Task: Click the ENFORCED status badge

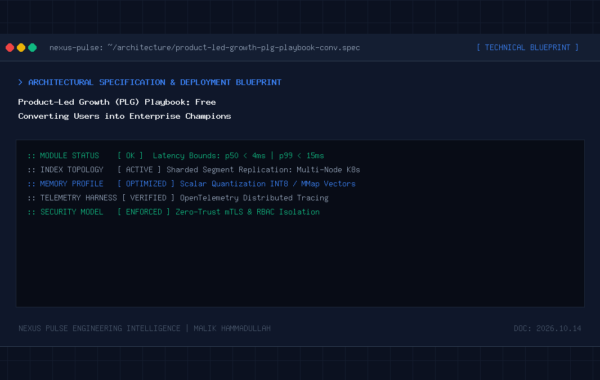Action: tap(143, 212)
